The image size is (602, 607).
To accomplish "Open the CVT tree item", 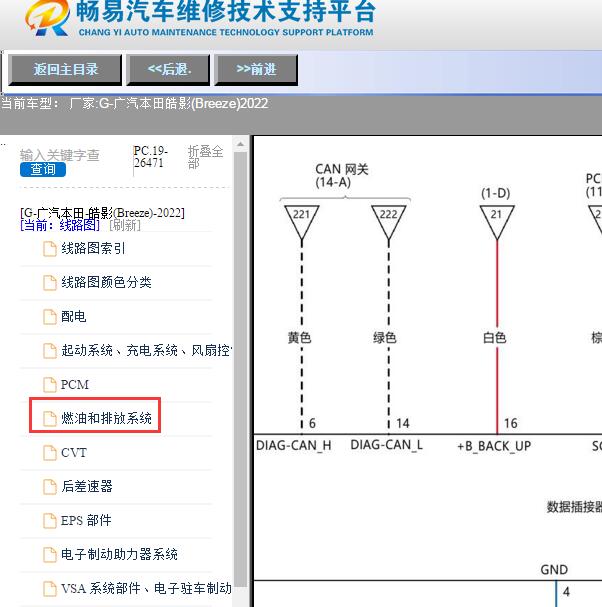I will (74, 453).
